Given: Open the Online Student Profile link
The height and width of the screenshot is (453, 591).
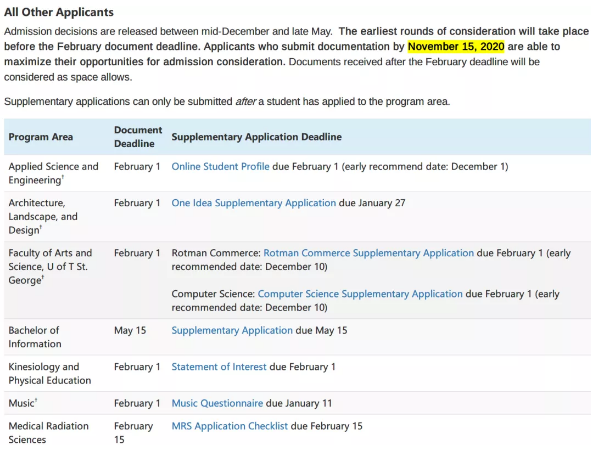Looking at the screenshot, I should tap(220, 167).
